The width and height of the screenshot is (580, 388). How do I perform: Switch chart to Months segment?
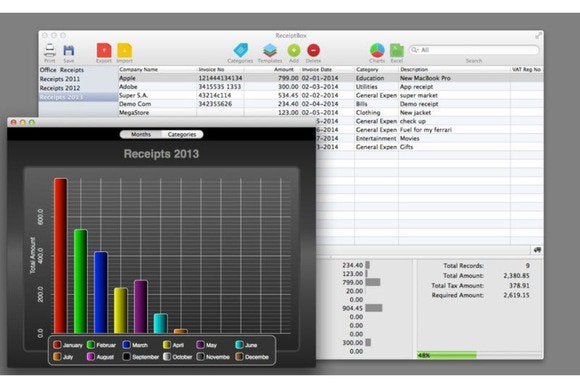tap(141, 134)
